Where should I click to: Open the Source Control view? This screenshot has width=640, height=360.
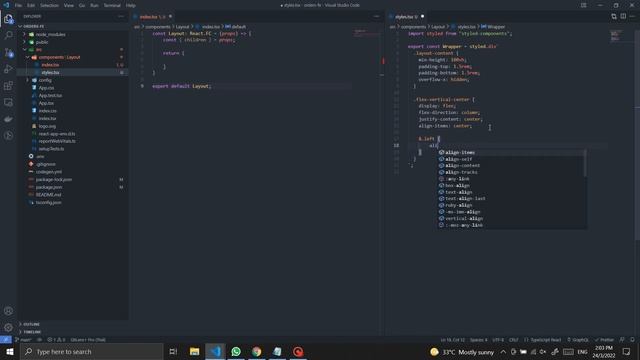(8, 52)
